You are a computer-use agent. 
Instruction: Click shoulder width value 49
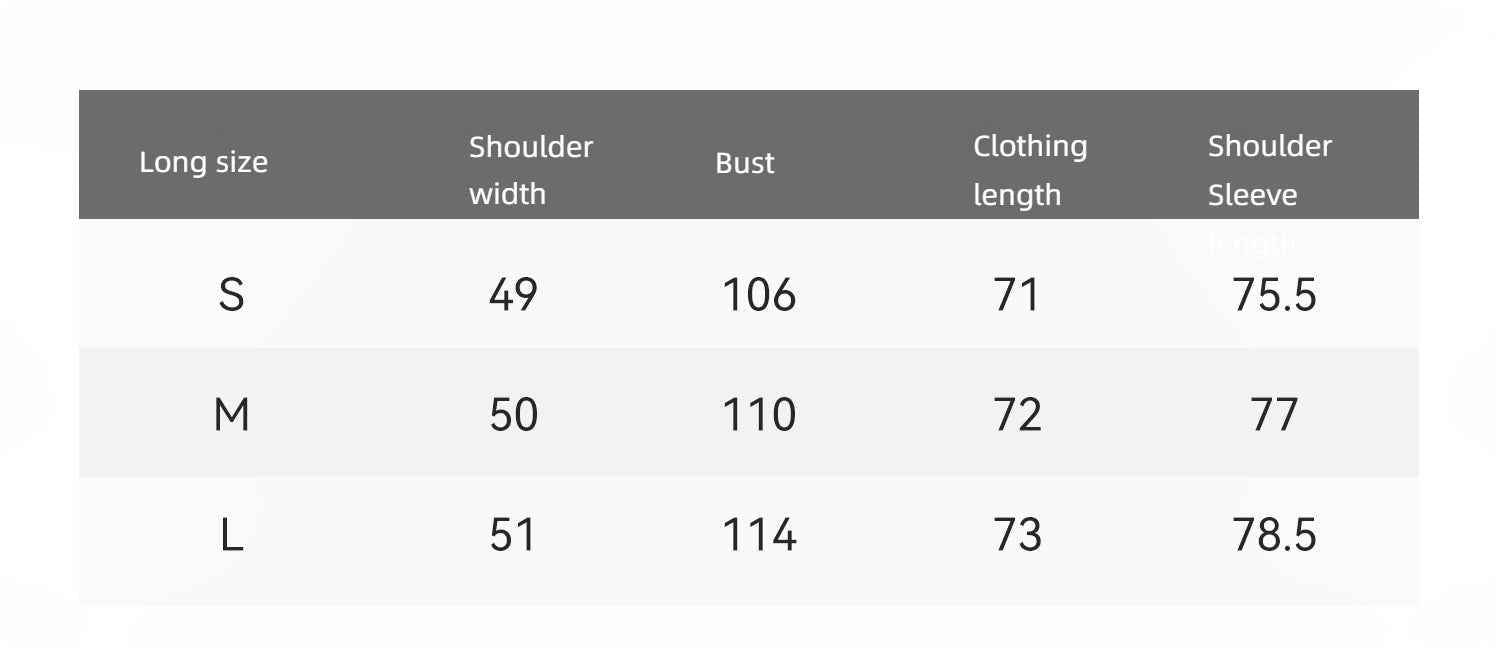[x=513, y=295]
